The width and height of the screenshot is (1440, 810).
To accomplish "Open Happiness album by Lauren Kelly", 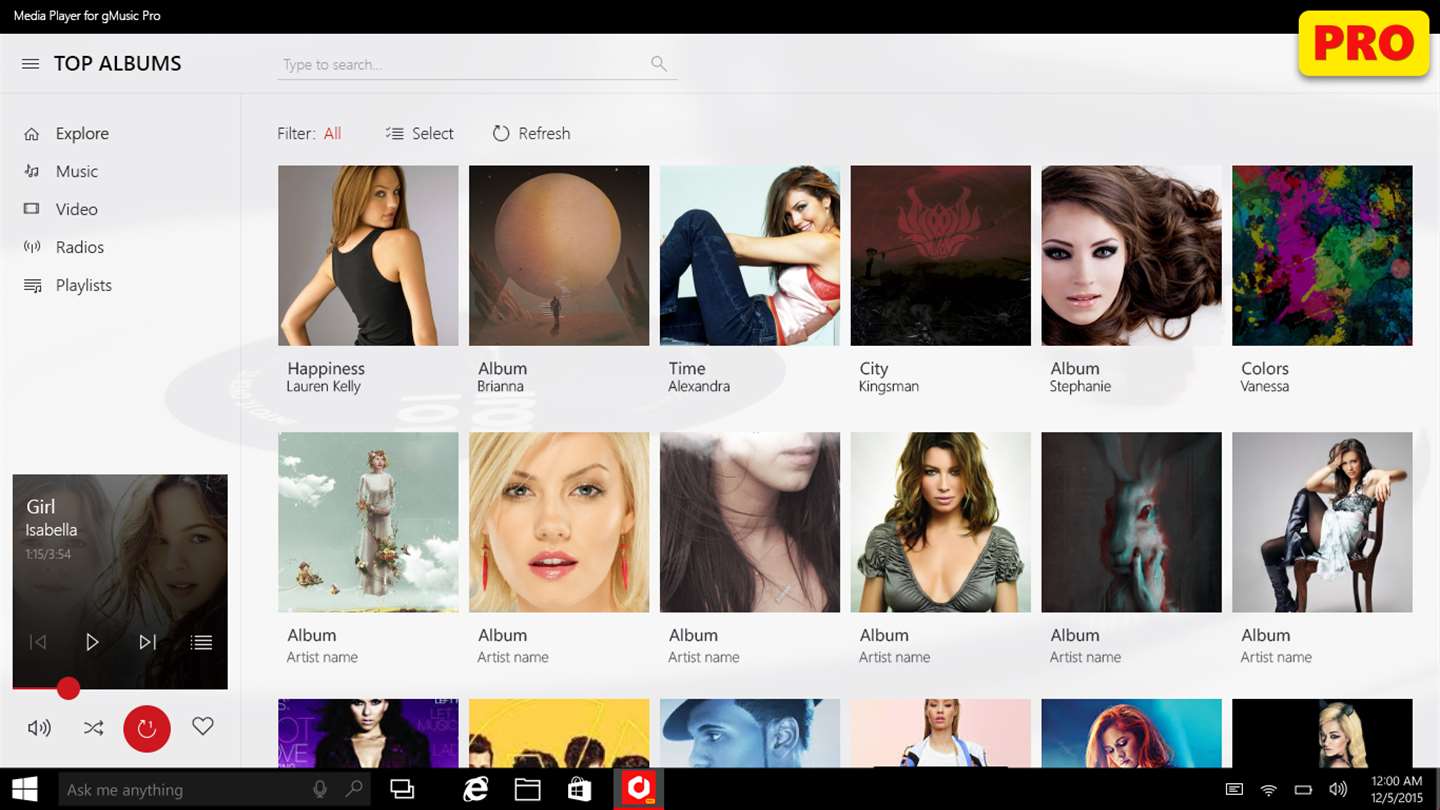I will [x=368, y=256].
